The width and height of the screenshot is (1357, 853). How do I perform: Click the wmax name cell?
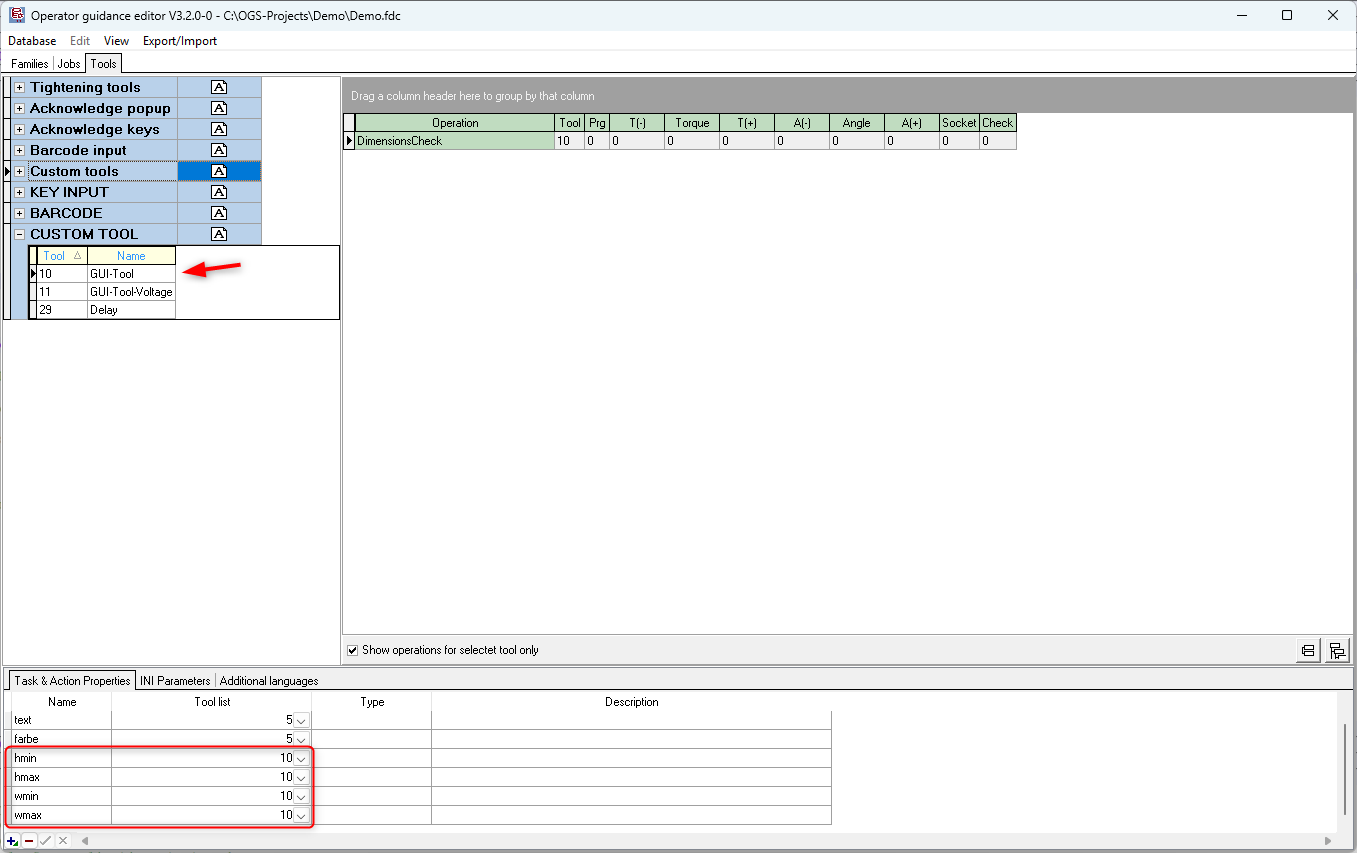click(x=61, y=816)
